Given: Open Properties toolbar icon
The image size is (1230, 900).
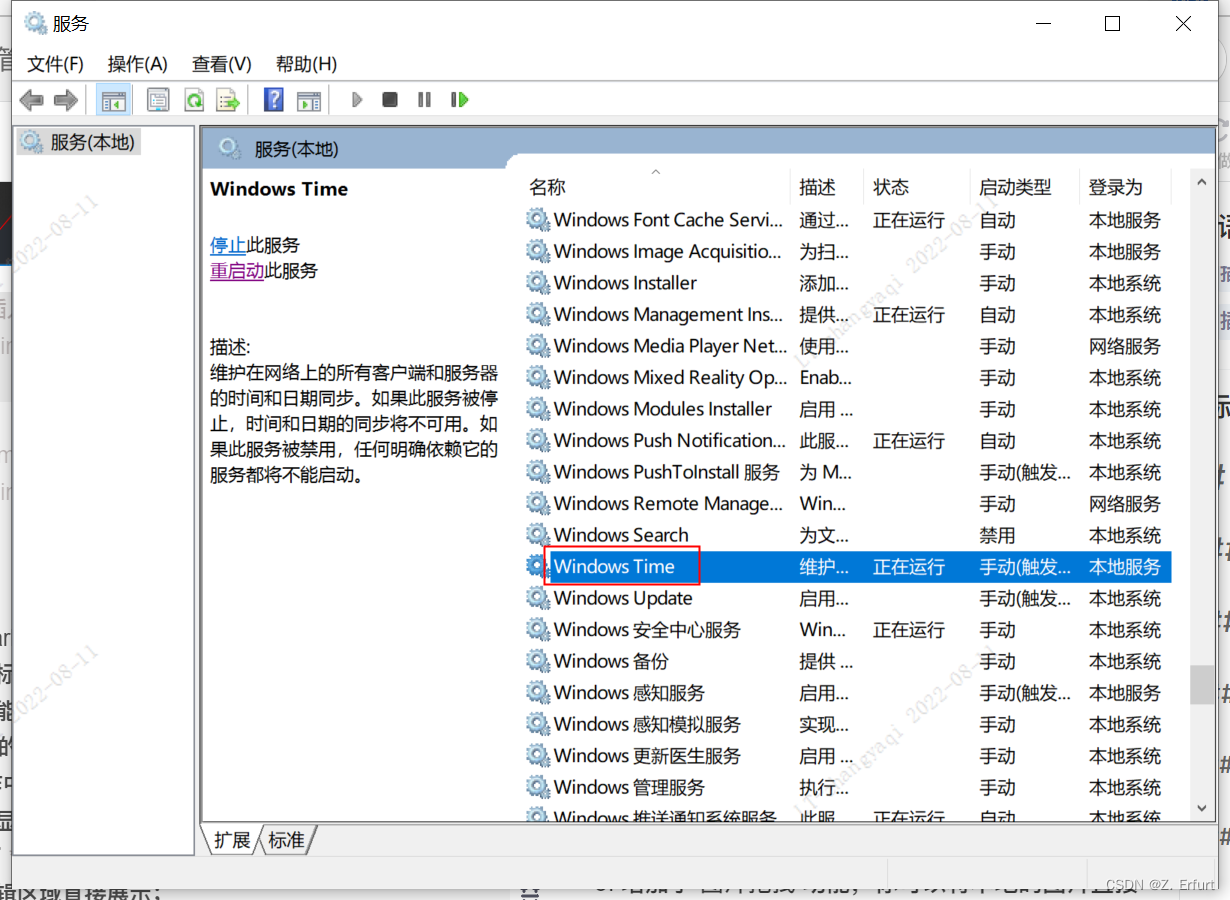Looking at the screenshot, I should [158, 100].
